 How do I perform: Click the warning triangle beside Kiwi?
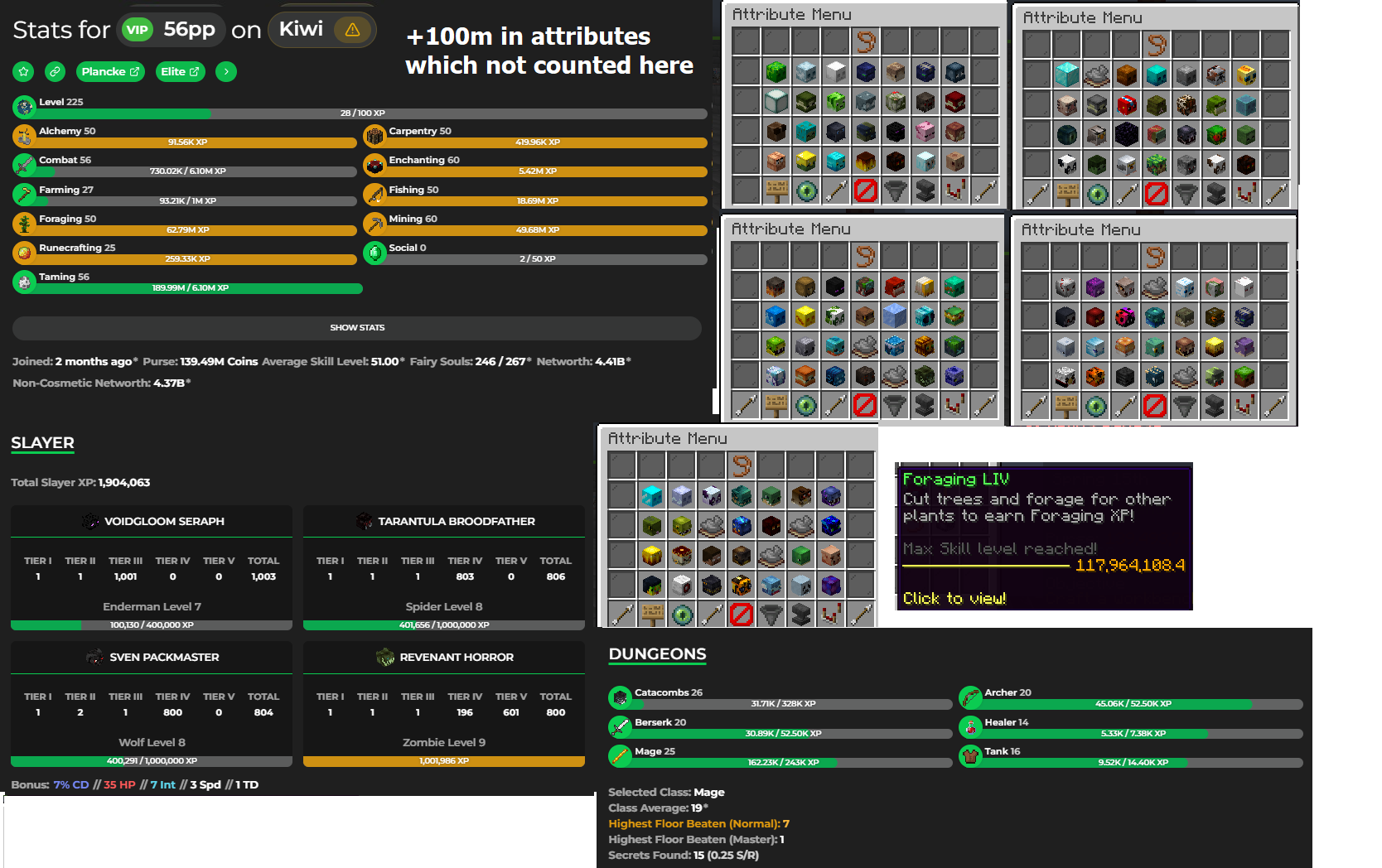(352, 30)
